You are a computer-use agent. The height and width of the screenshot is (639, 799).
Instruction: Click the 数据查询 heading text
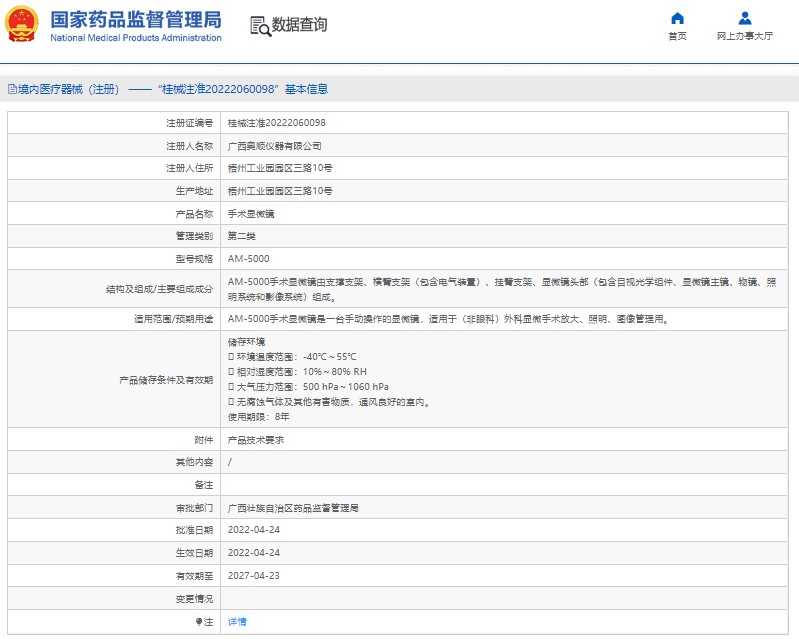click(299, 25)
